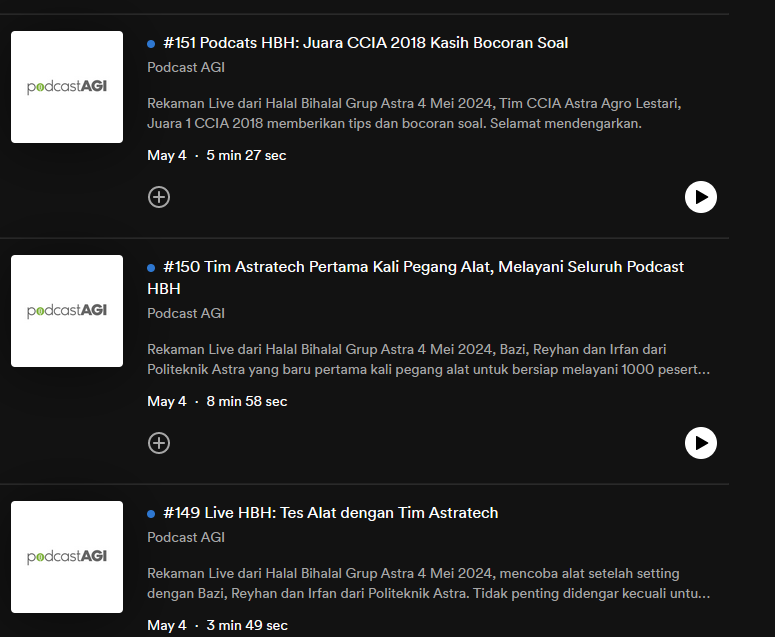Open the title '#151 Podcats HBH: Juara CCIA 2018'
The width and height of the screenshot is (775, 637).
[365, 43]
